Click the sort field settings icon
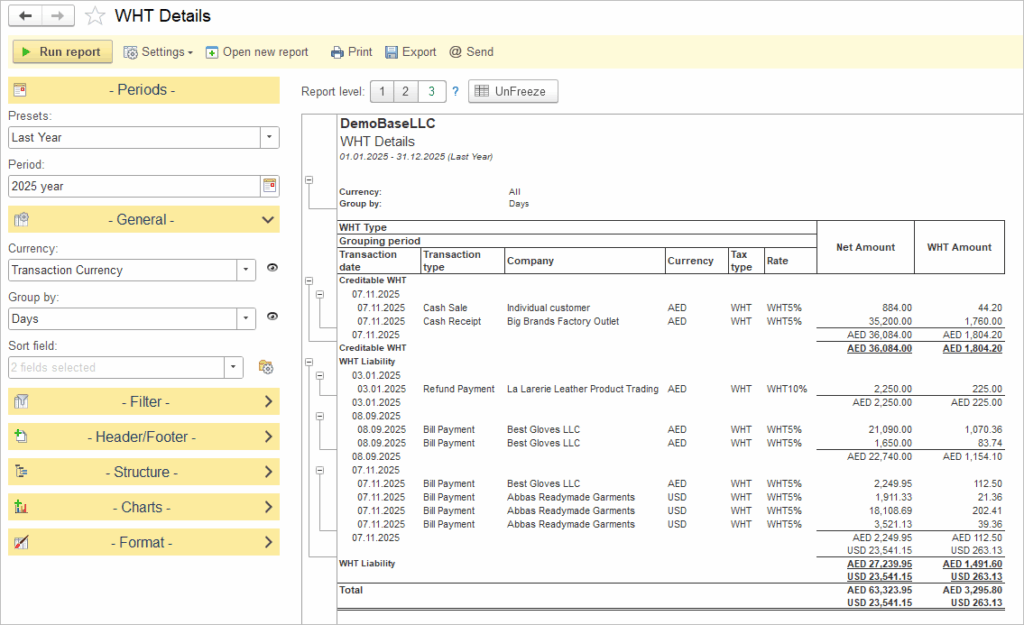The image size is (1024, 625). (265, 368)
